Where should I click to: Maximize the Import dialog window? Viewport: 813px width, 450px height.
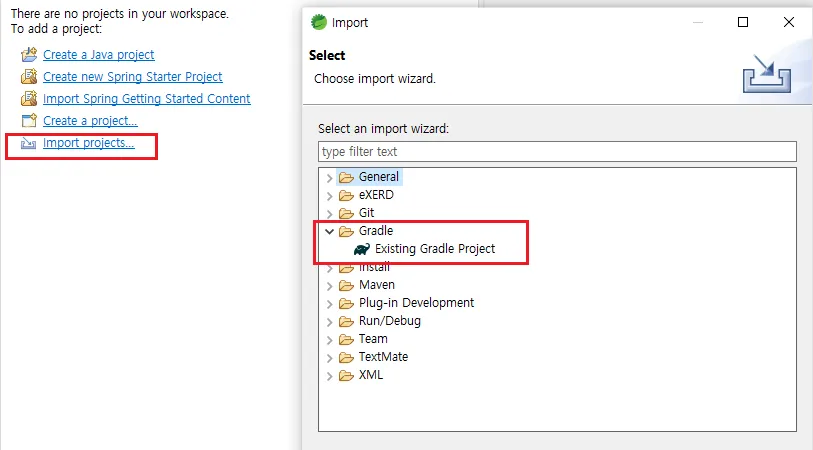coord(743,22)
